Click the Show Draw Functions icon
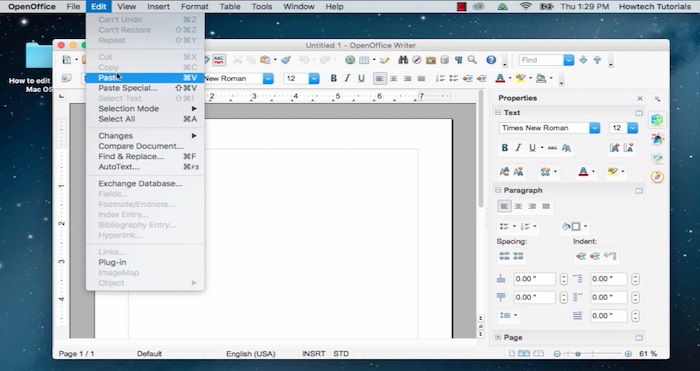700x371 pixels. coord(384,60)
